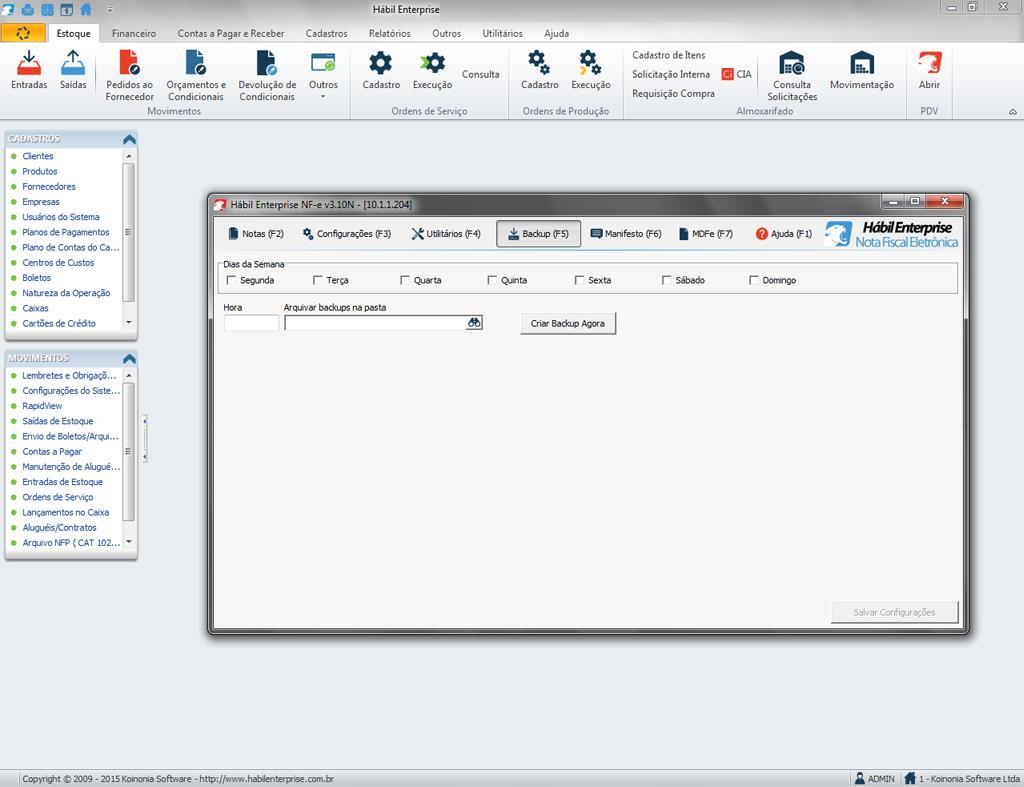Open Ajuda (F1) help
1024x787 pixels.
pos(784,234)
